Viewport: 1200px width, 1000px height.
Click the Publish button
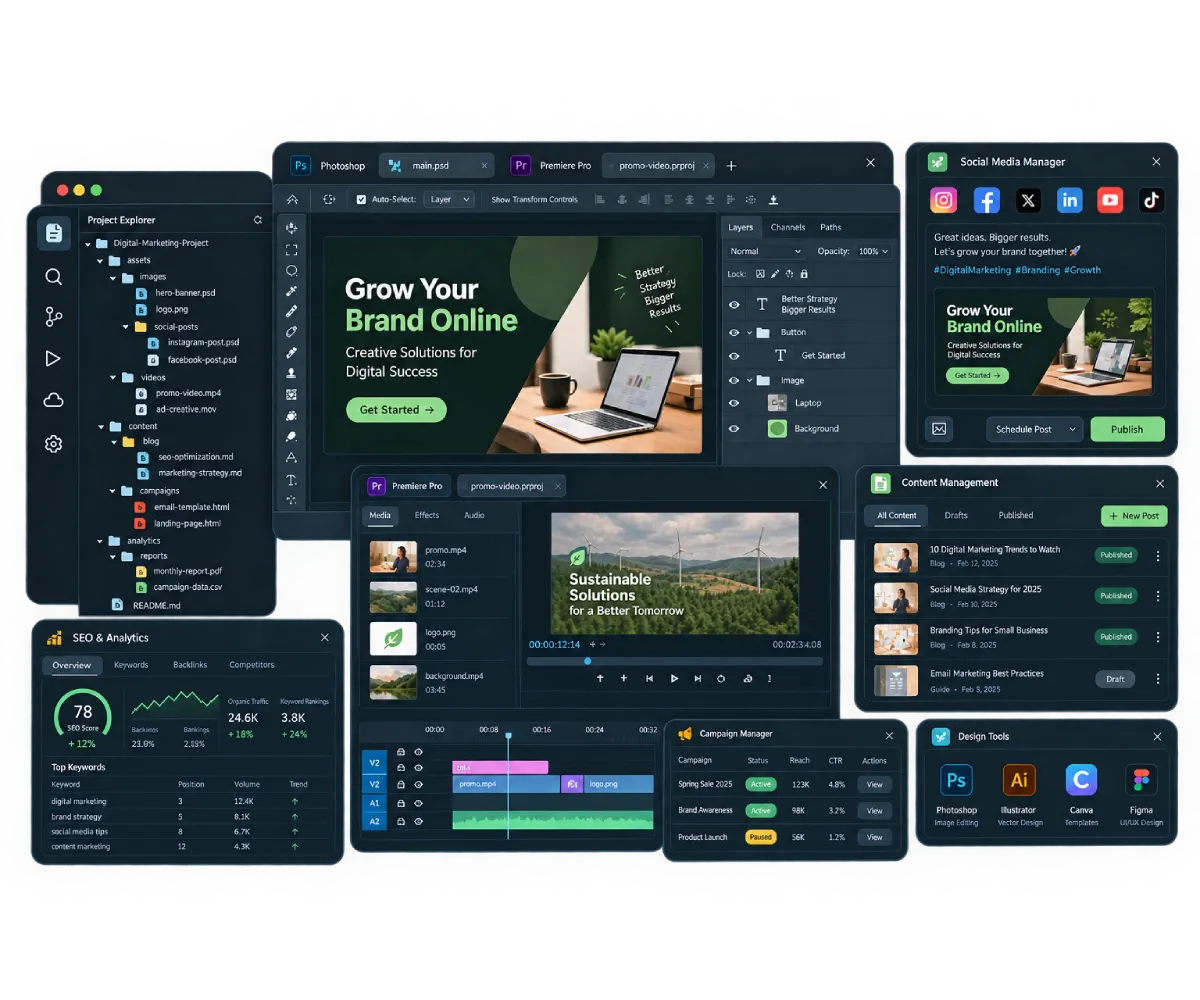1127,429
